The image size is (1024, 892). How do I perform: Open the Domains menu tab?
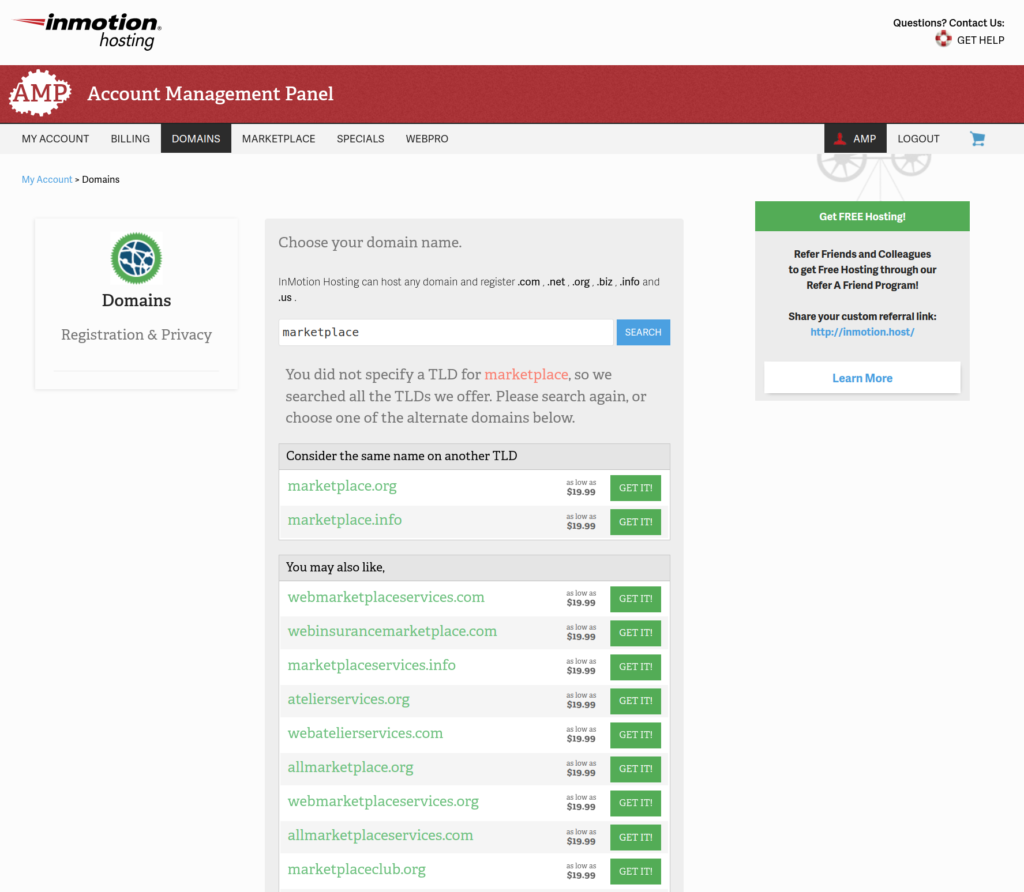pyautogui.click(x=196, y=138)
